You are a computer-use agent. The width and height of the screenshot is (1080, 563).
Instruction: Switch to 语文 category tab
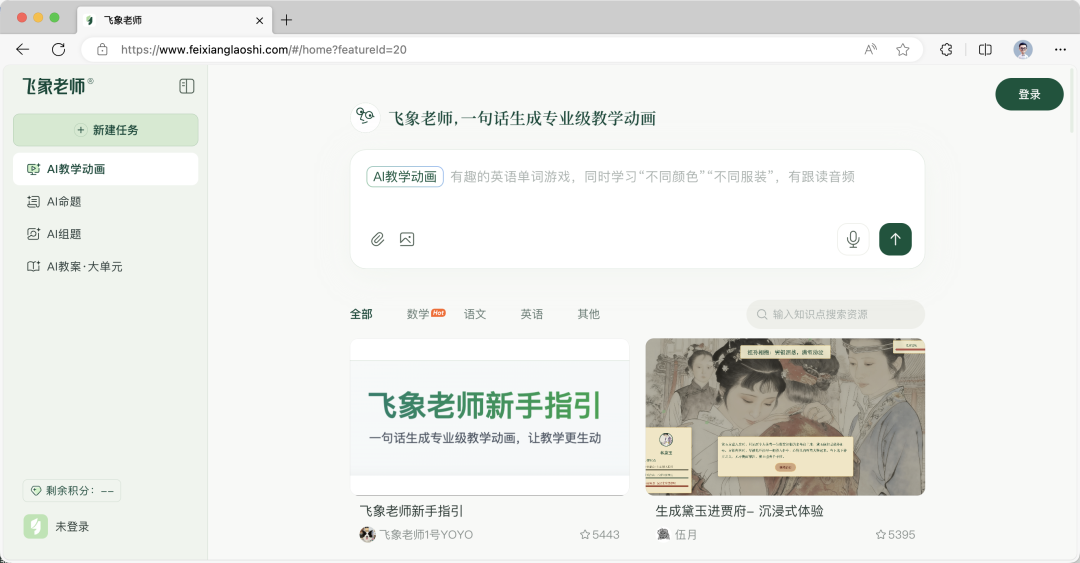475,314
